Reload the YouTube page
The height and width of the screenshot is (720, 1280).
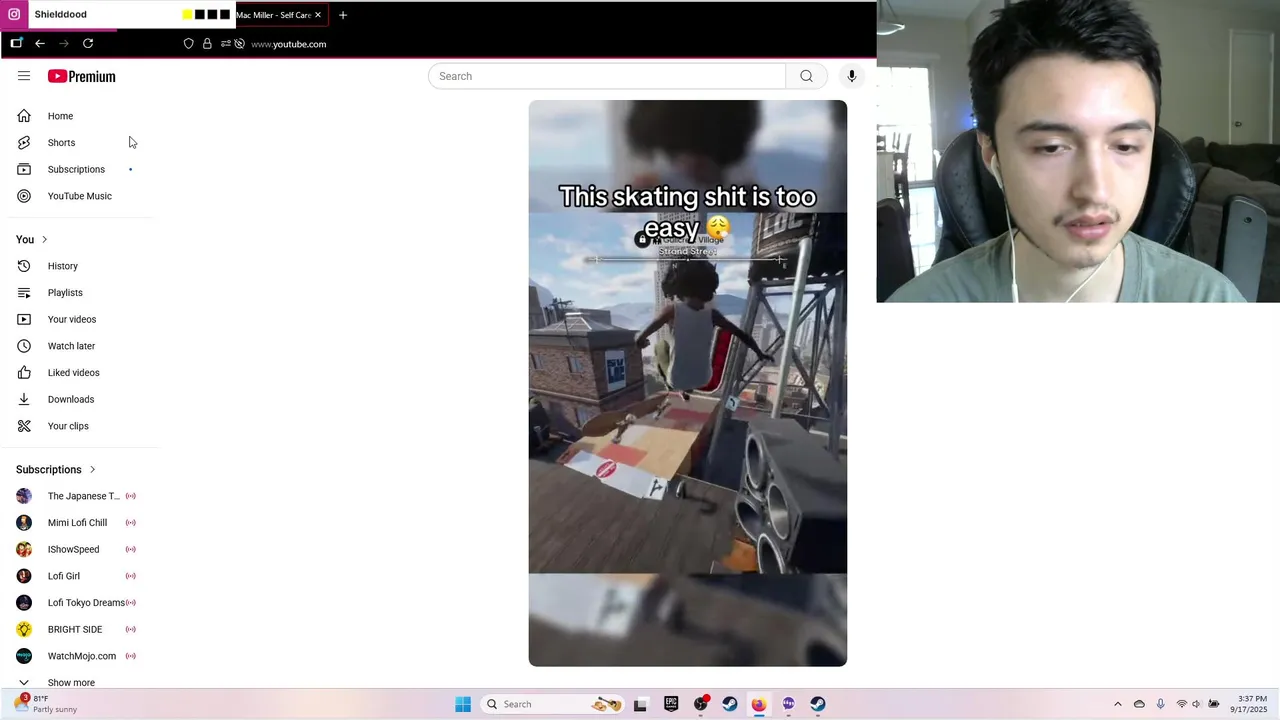pyautogui.click(x=88, y=44)
